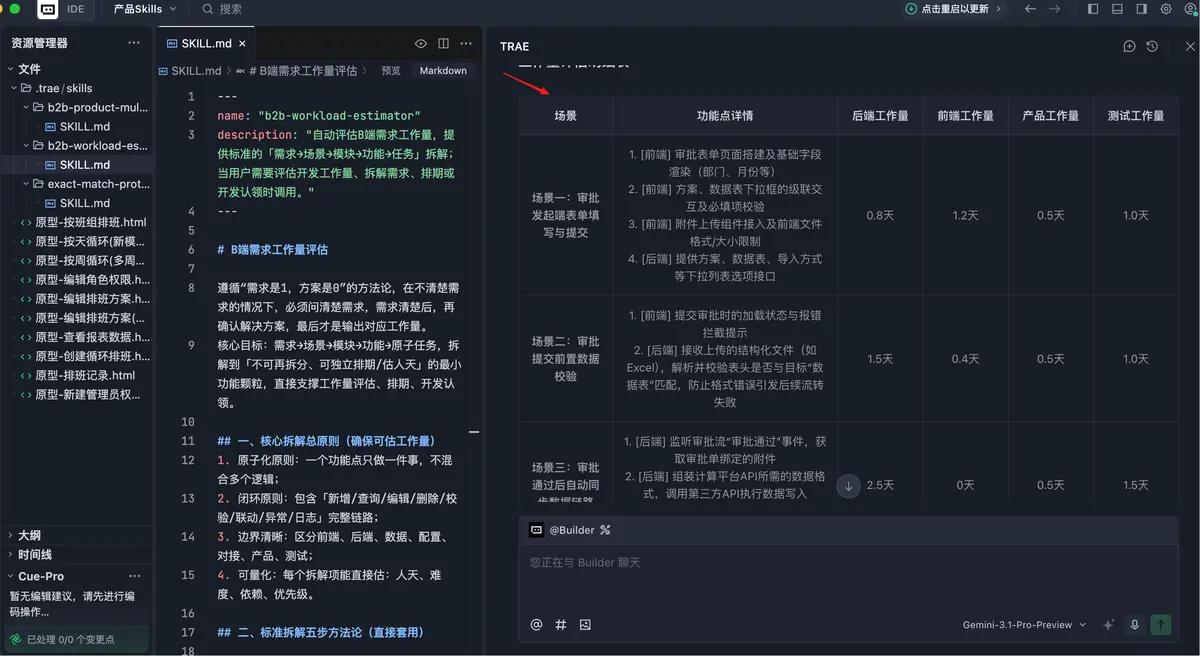Open settings gear in top bar
This screenshot has height=656, width=1200.
[1165, 9]
